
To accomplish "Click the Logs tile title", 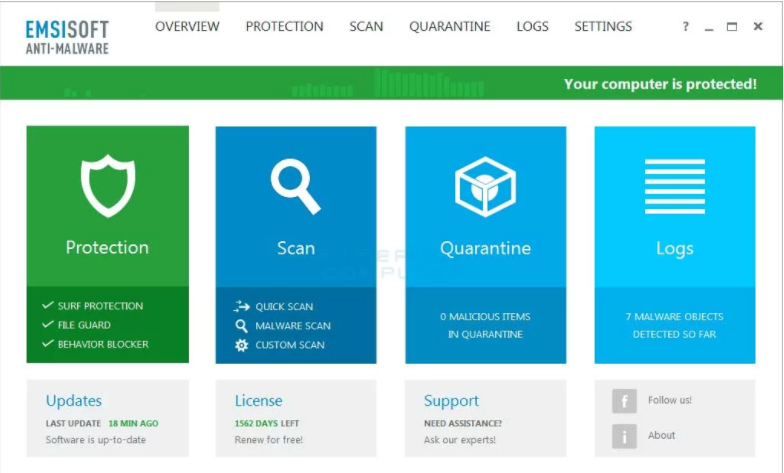I will pyautogui.click(x=674, y=249).
